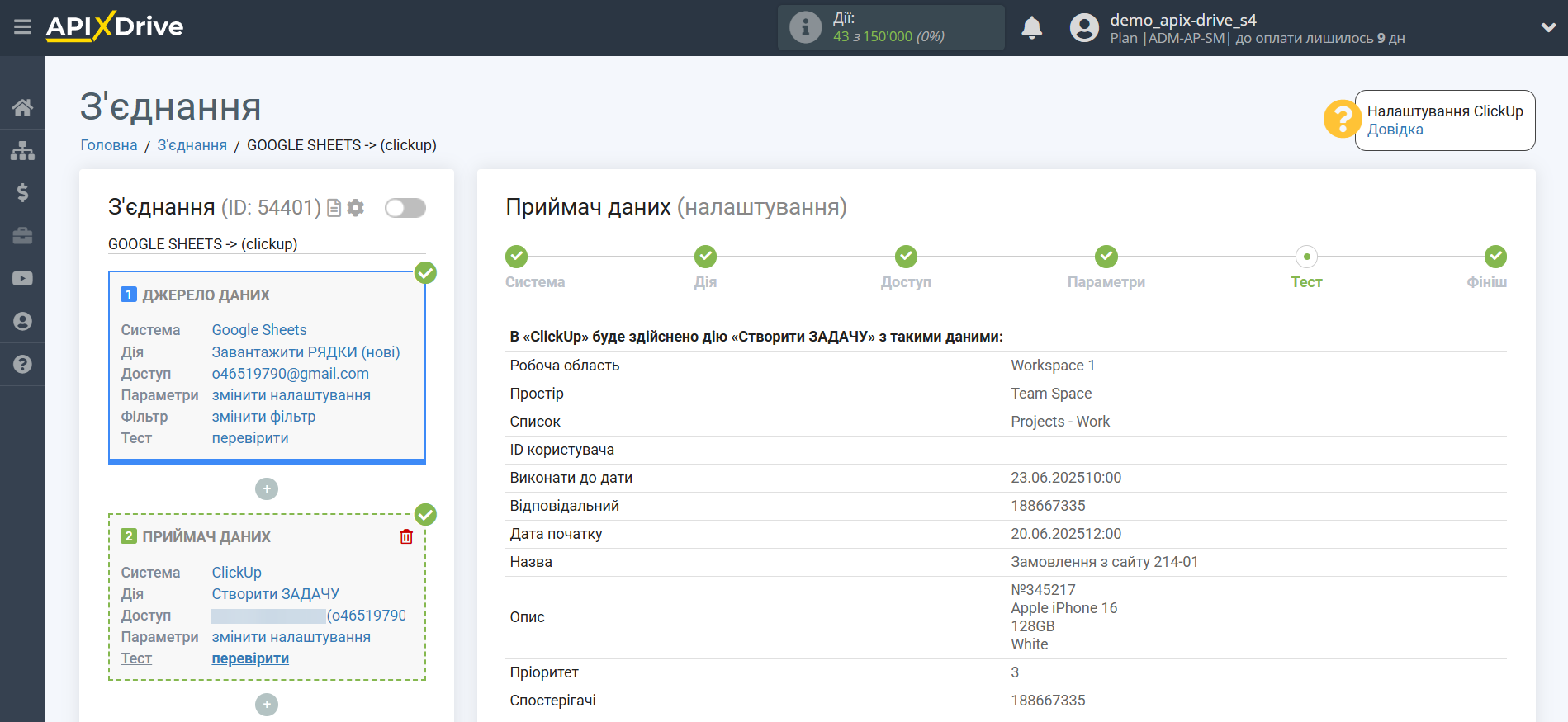Click green checkmark on source block
Viewport: 1568px width, 722px height.
click(x=425, y=273)
